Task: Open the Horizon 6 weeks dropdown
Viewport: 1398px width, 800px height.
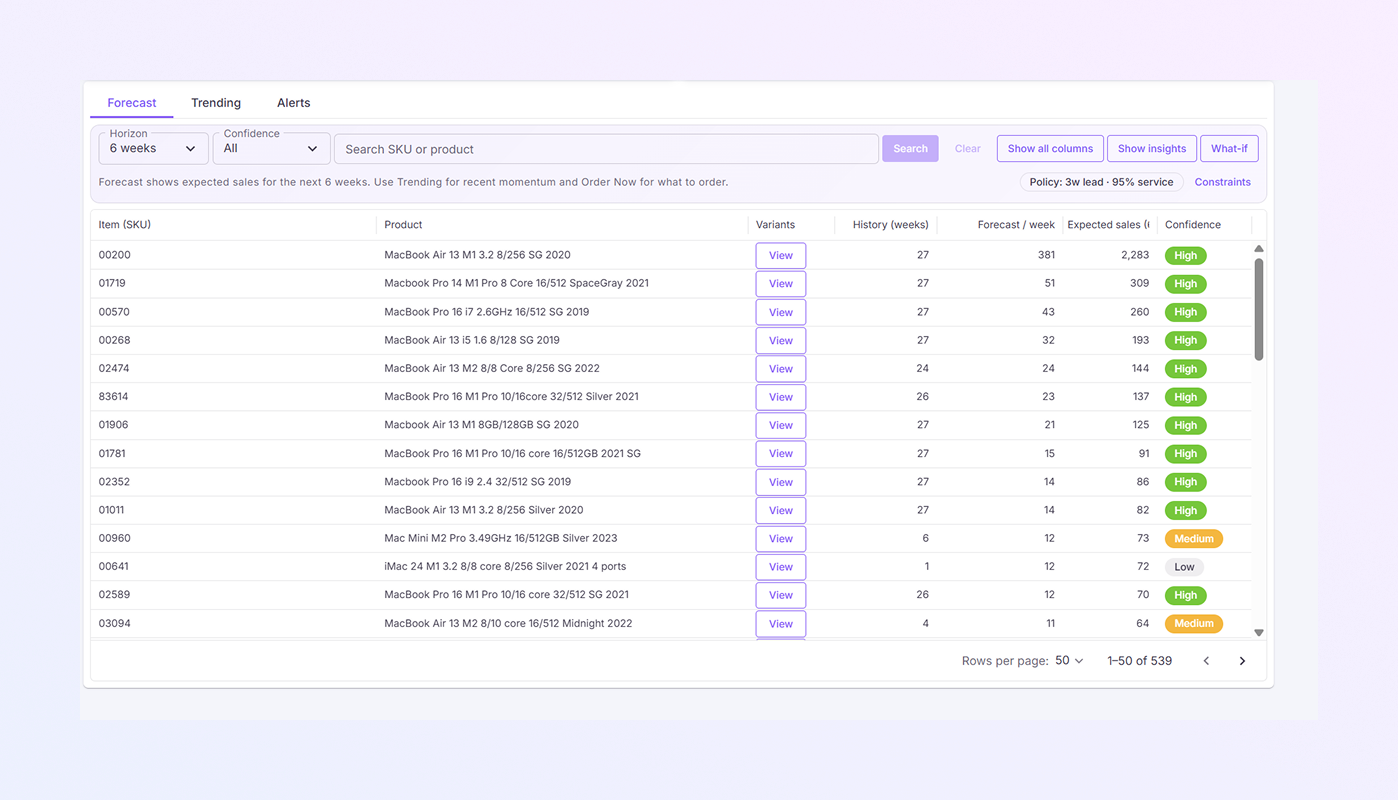Action: pyautogui.click(x=153, y=148)
